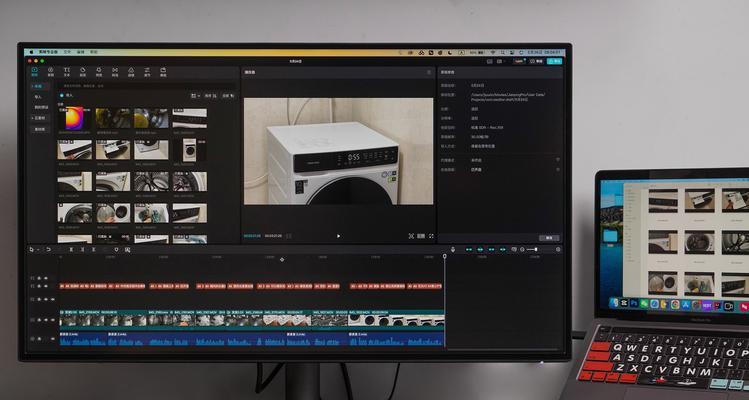Delete left of playhead tool
Screen dimensions: 749x400
(82, 249)
